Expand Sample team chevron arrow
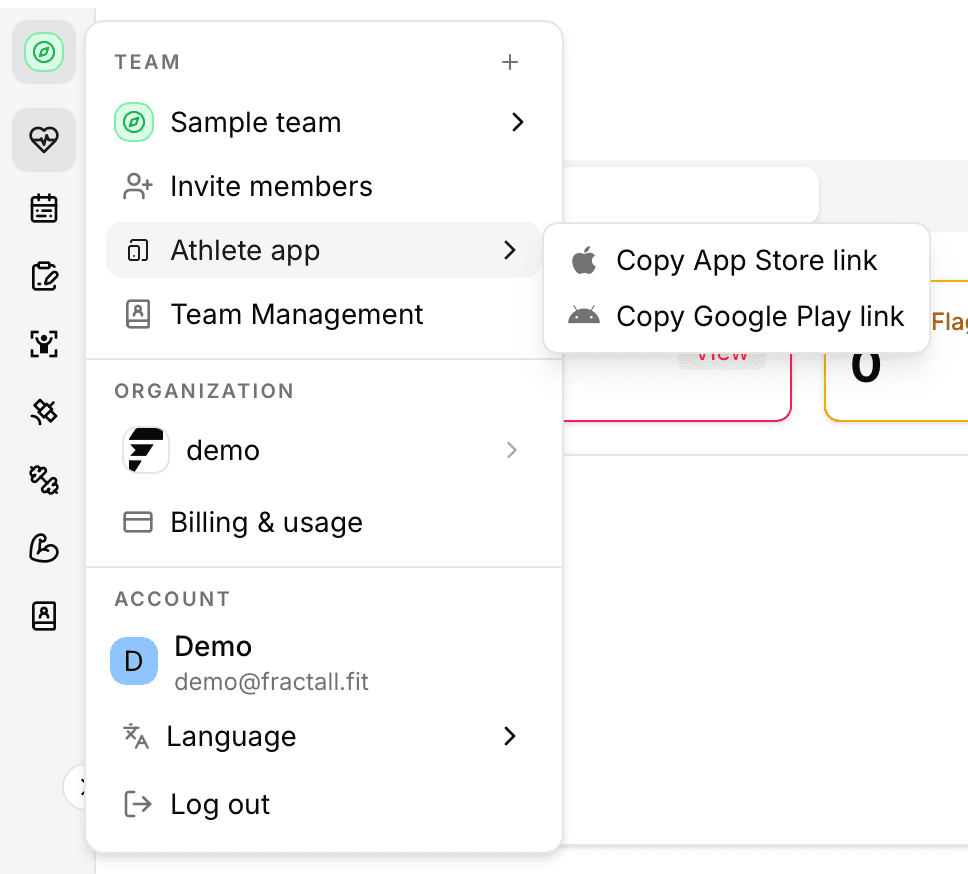The height and width of the screenshot is (874, 968). (x=517, y=122)
